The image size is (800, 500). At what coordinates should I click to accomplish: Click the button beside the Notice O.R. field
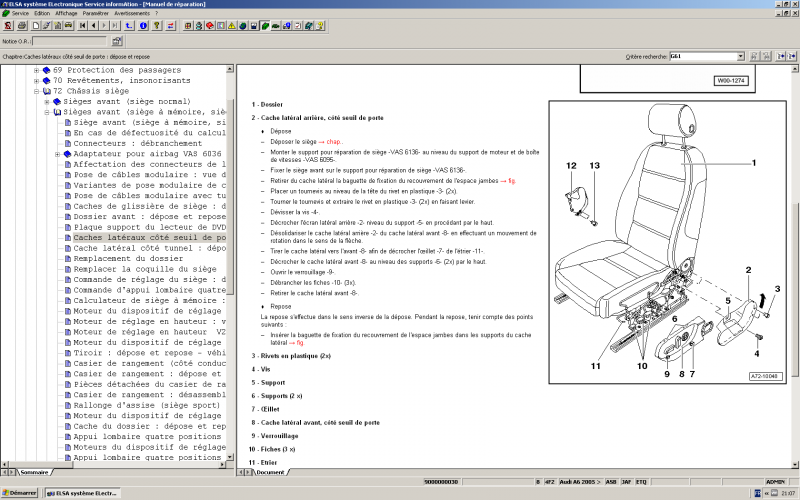117,42
